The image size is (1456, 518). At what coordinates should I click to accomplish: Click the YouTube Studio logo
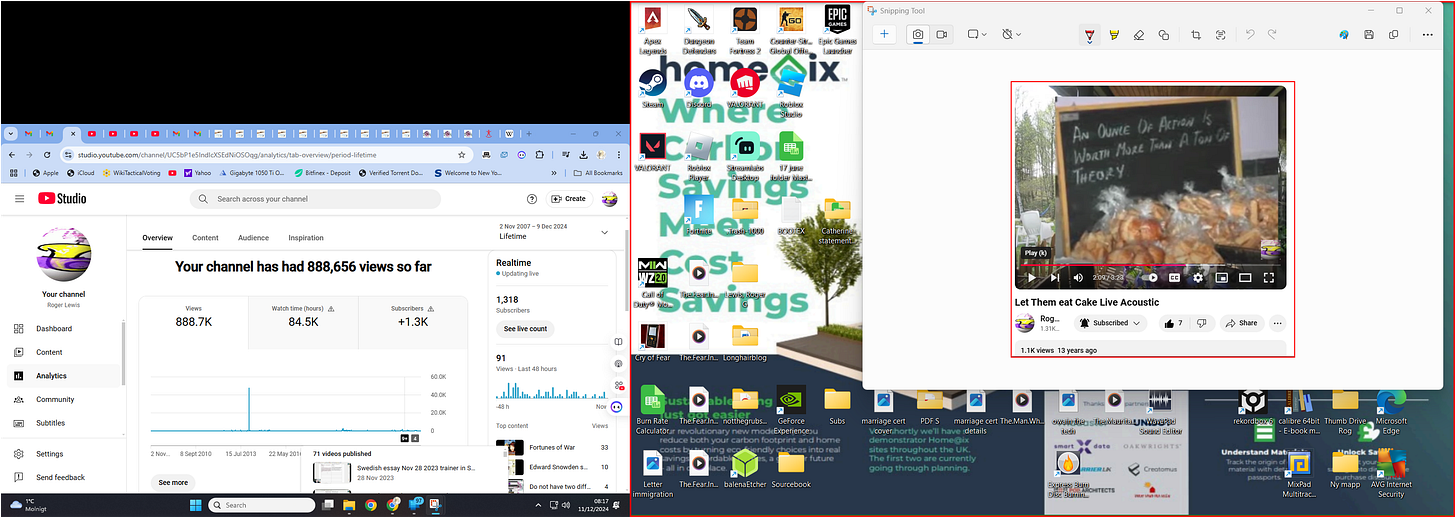click(62, 199)
